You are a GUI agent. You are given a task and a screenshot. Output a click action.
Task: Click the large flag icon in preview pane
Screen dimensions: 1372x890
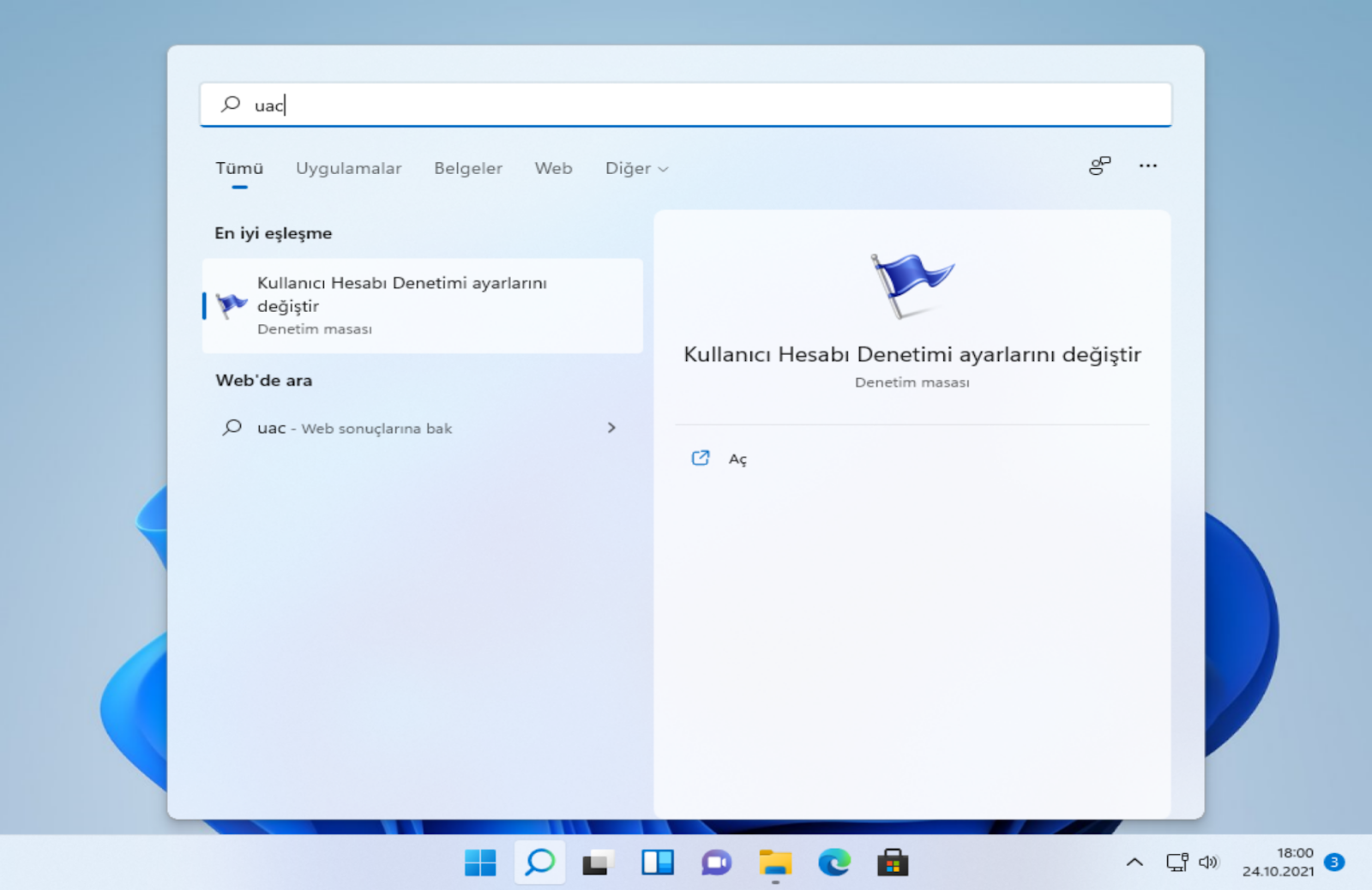coord(912,286)
